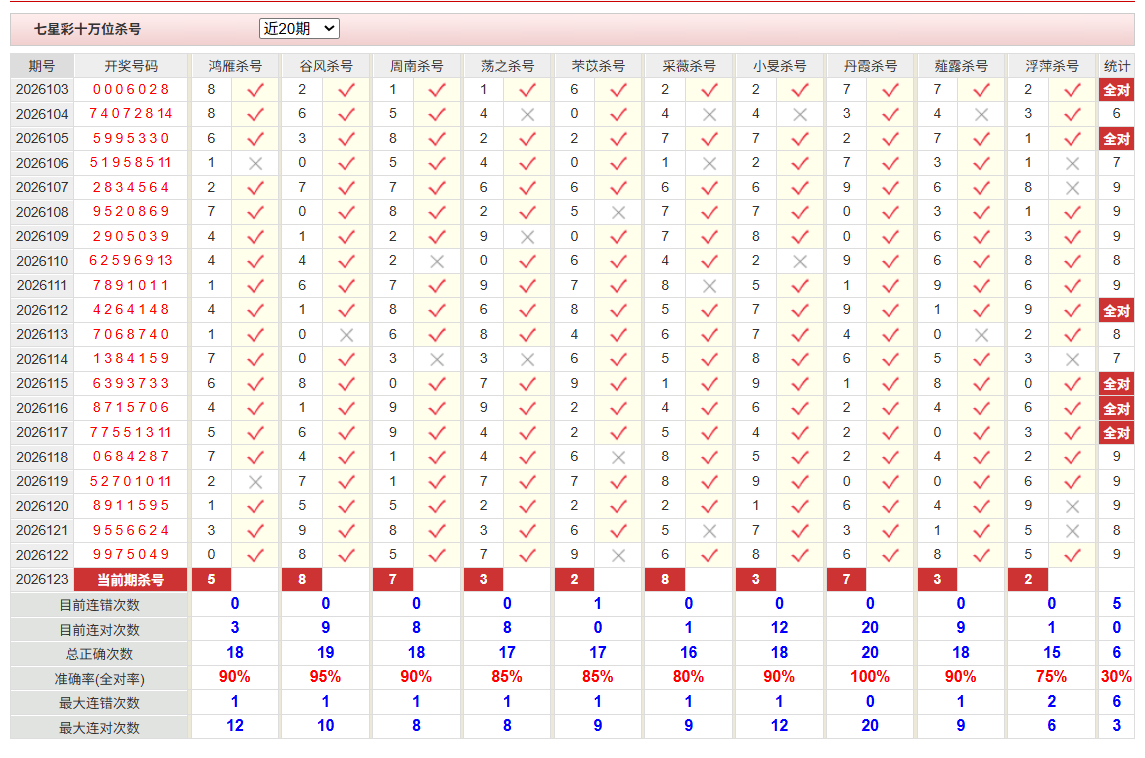Screen dimensions: 1145x758
Task: Click the 75% accuracy value under 浮萍杀号
Action: [1052, 677]
